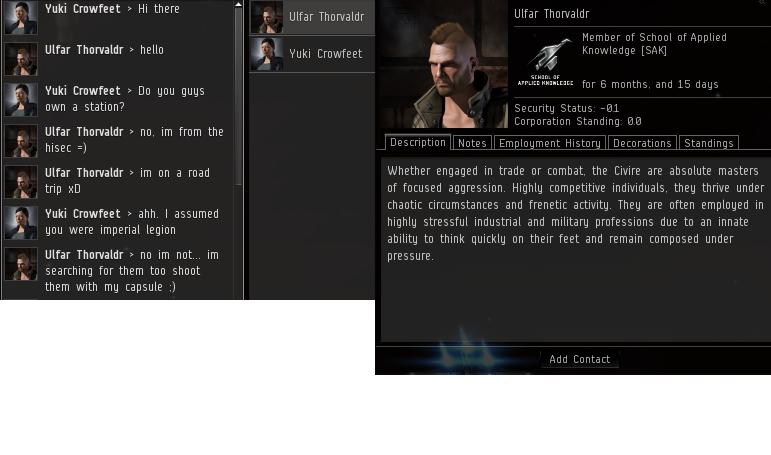Select the Decorations tab

click(x=642, y=143)
